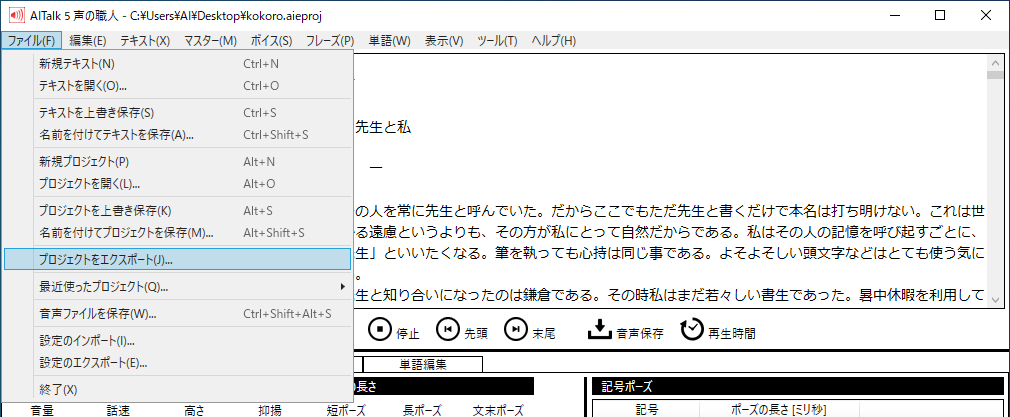Click the 音声保存 download icon
Image resolution: width=1010 pixels, height=417 pixels.
click(x=599, y=329)
